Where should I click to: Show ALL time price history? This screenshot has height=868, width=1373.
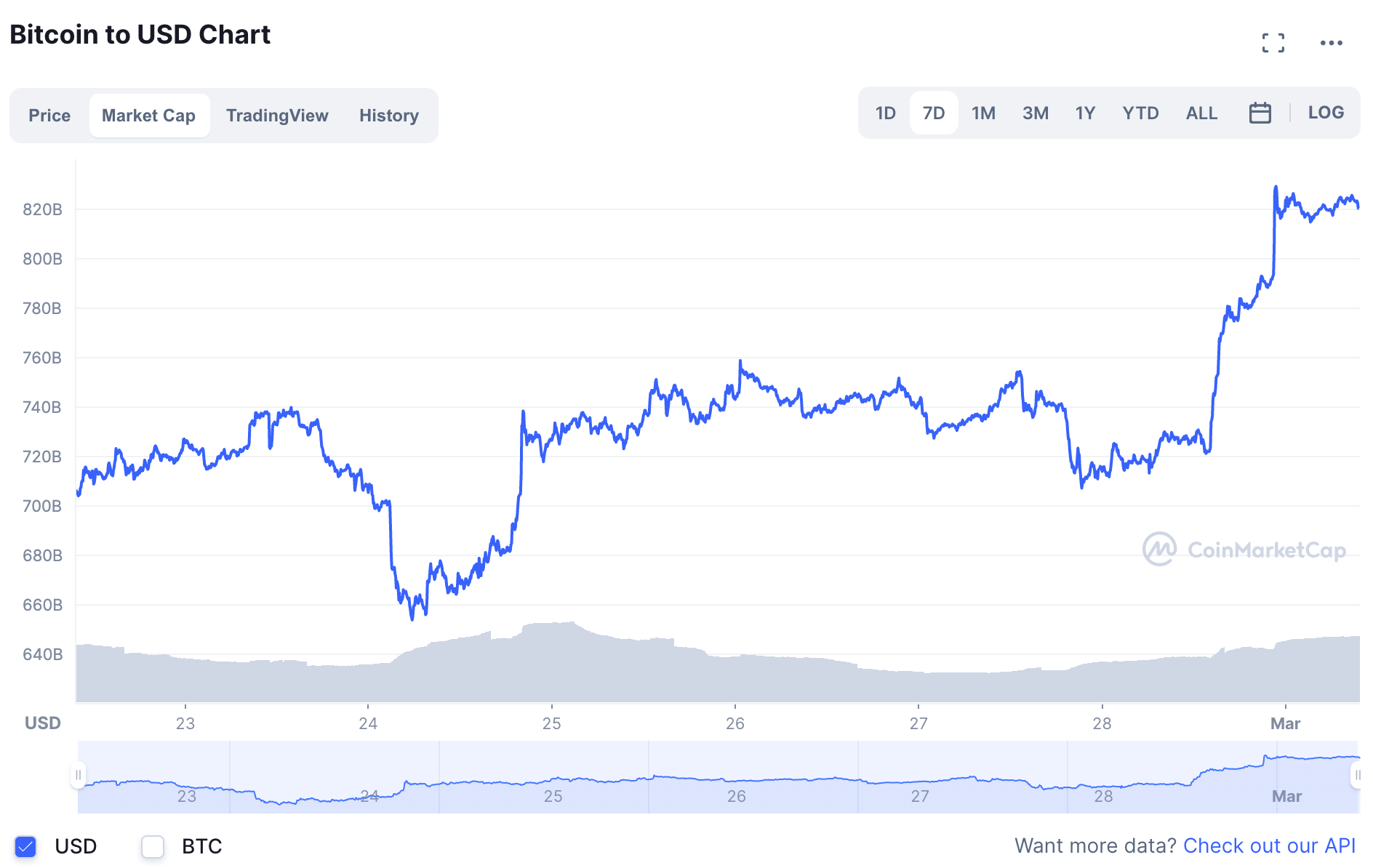[x=1201, y=113]
